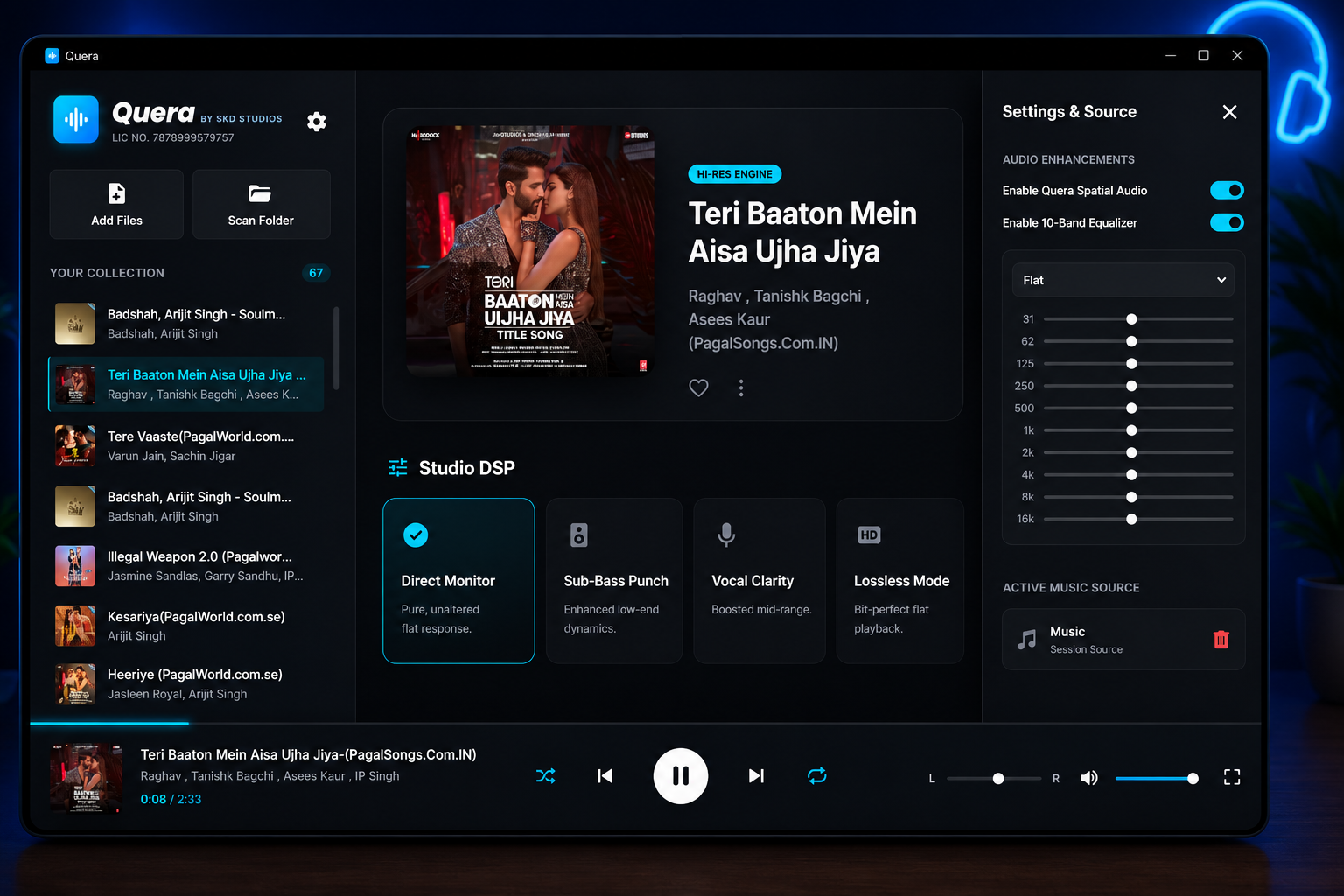The width and height of the screenshot is (1344, 896).
Task: Click large album artwork of Teri Baaton
Action: tap(530, 251)
